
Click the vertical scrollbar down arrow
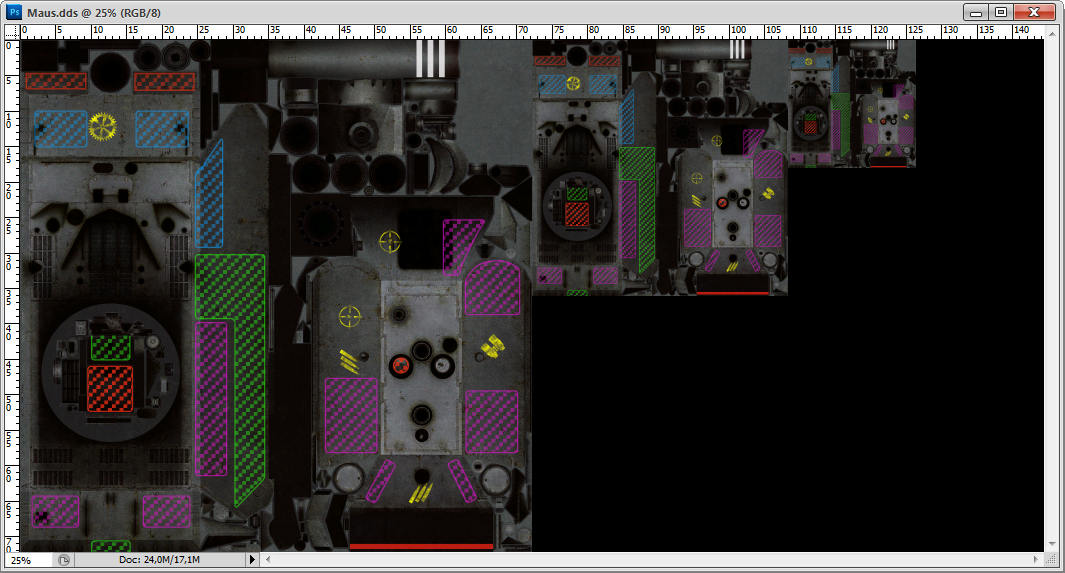pos(1053,544)
